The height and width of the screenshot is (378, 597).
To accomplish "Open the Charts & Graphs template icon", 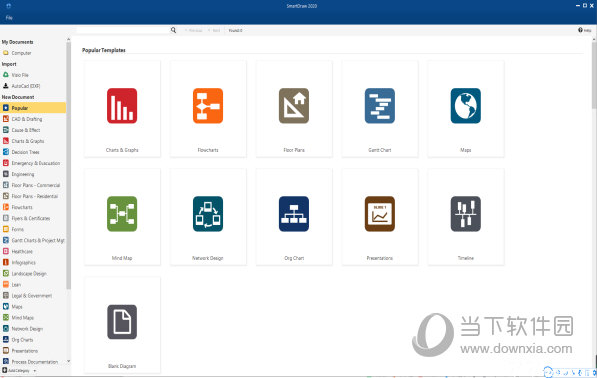I will (x=122, y=106).
